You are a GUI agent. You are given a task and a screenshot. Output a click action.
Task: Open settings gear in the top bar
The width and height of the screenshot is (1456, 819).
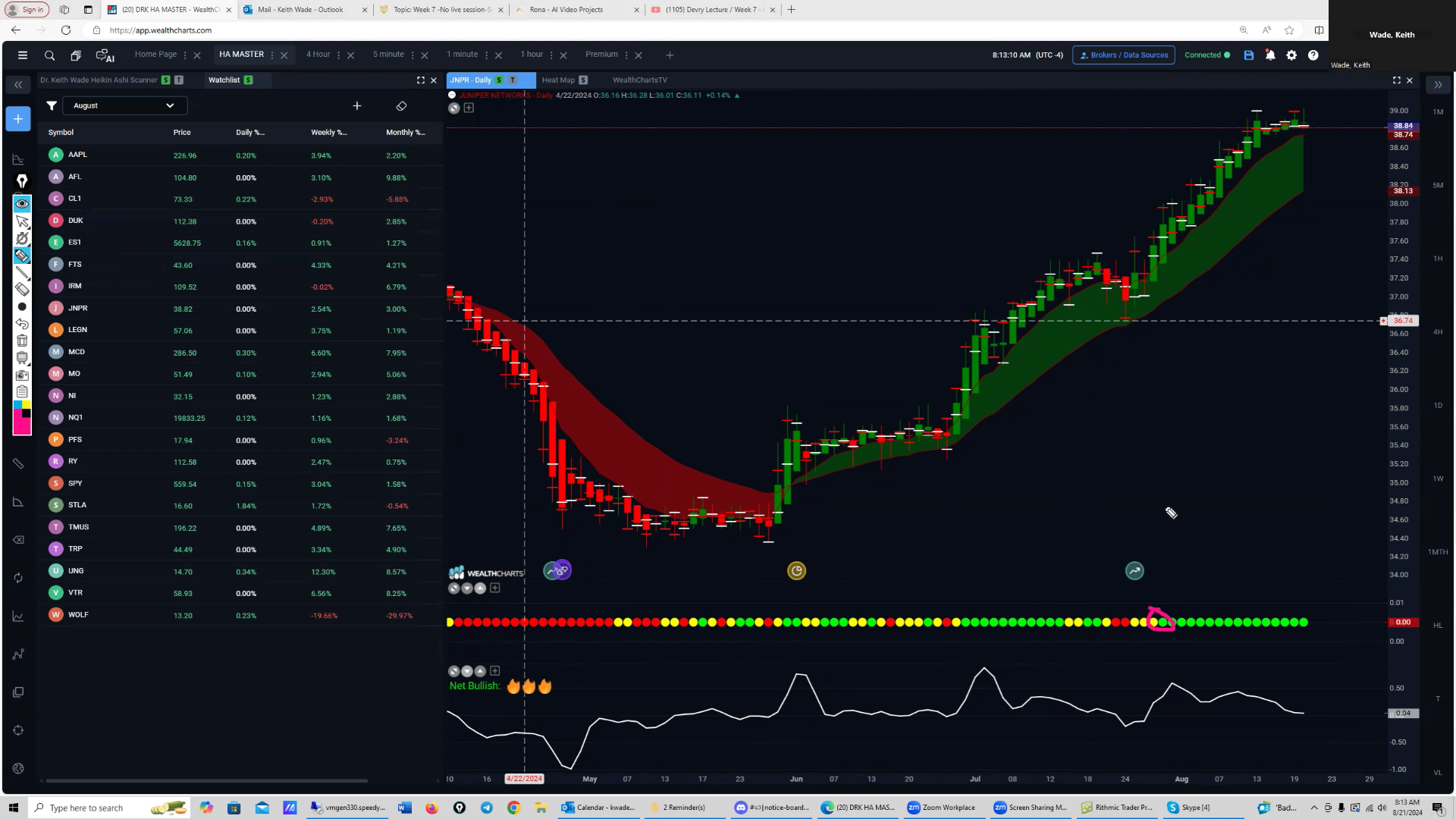[x=1291, y=55]
